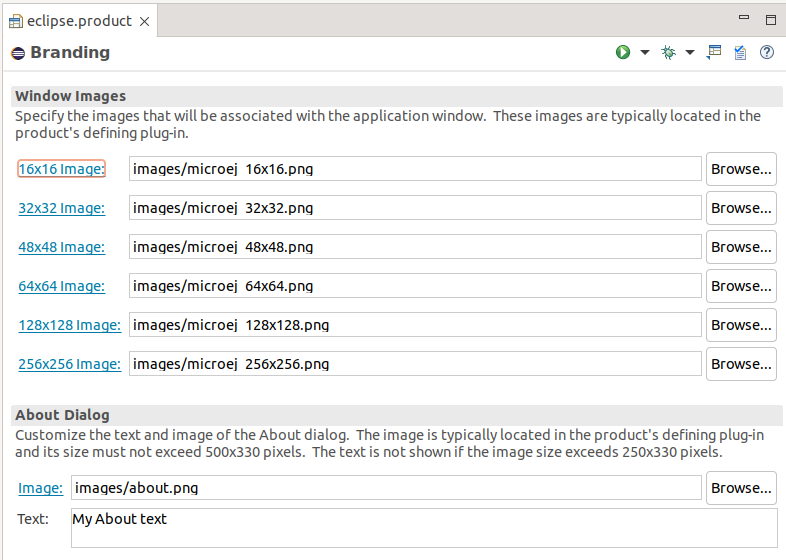
Task: Expand the debug launch dropdown arrow
Action: 690,53
